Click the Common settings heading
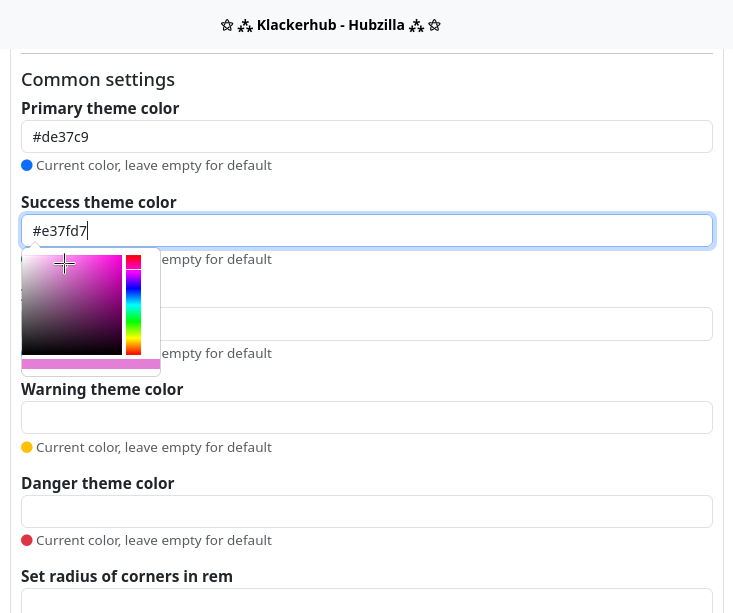 pos(98,80)
